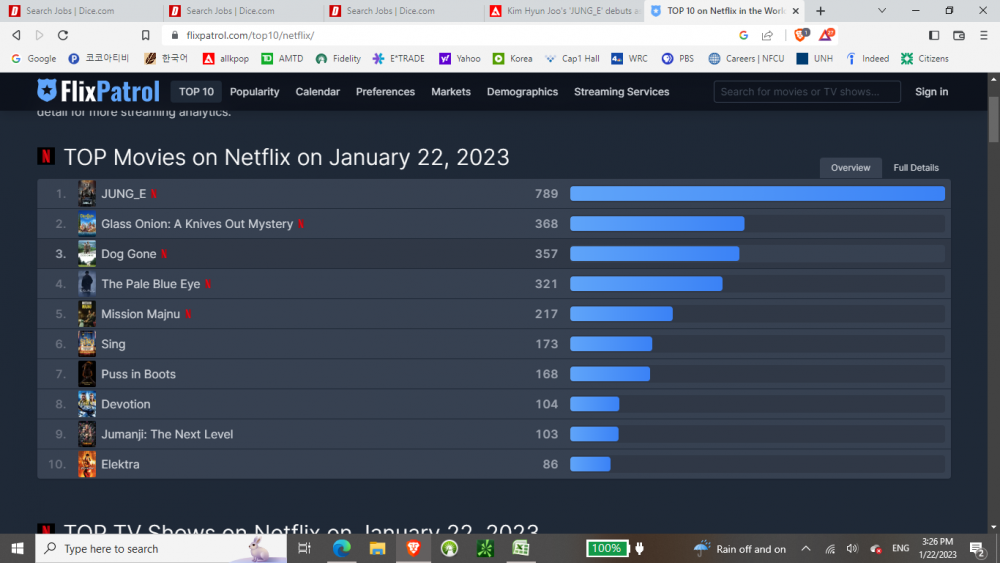Image resolution: width=1000 pixels, height=563 pixels.
Task: Switch to the Kim Hyun Joo's JUNG_E tab
Action: point(563,11)
